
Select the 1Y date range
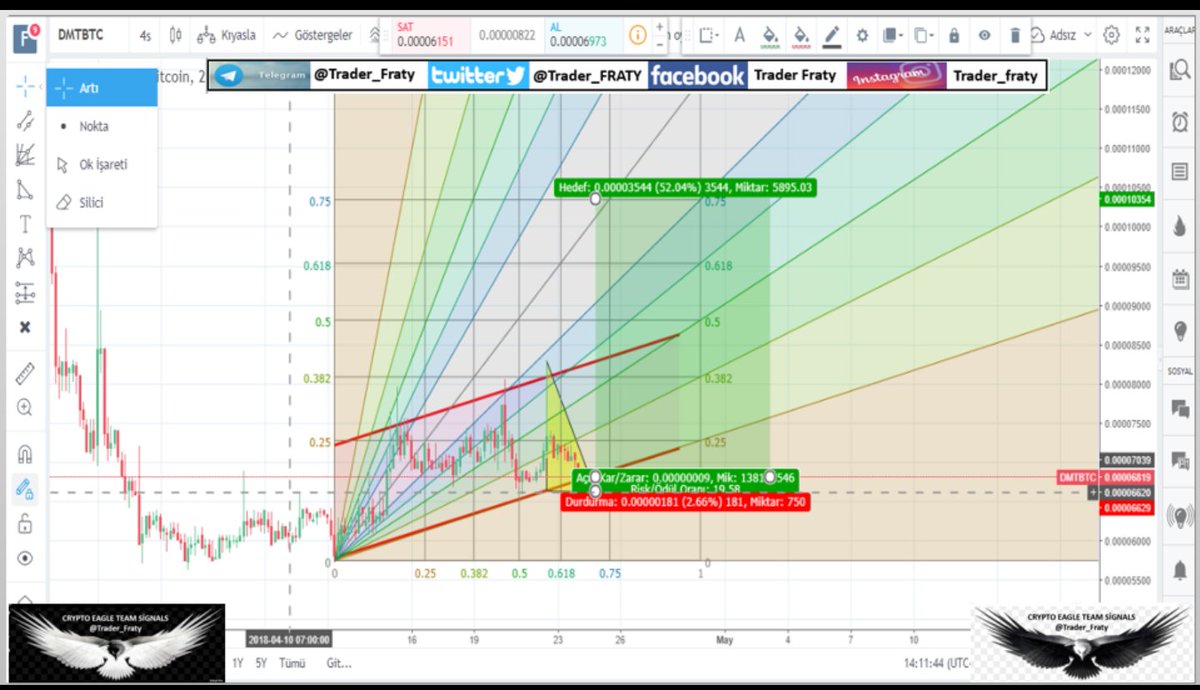pos(238,663)
